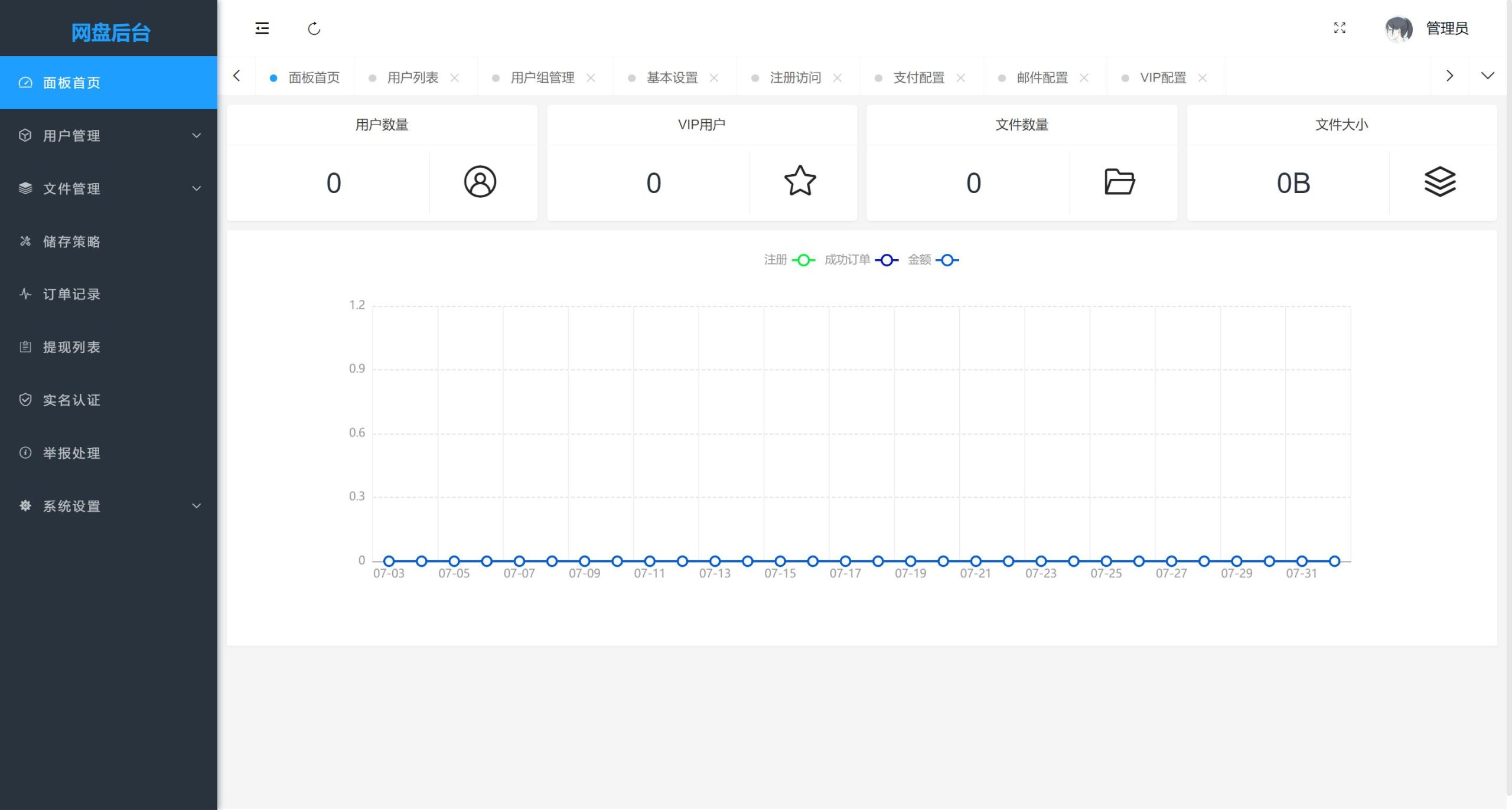Image resolution: width=1512 pixels, height=810 pixels.
Task: Click the user profile icon in 用户数量 card
Action: pyautogui.click(x=480, y=182)
